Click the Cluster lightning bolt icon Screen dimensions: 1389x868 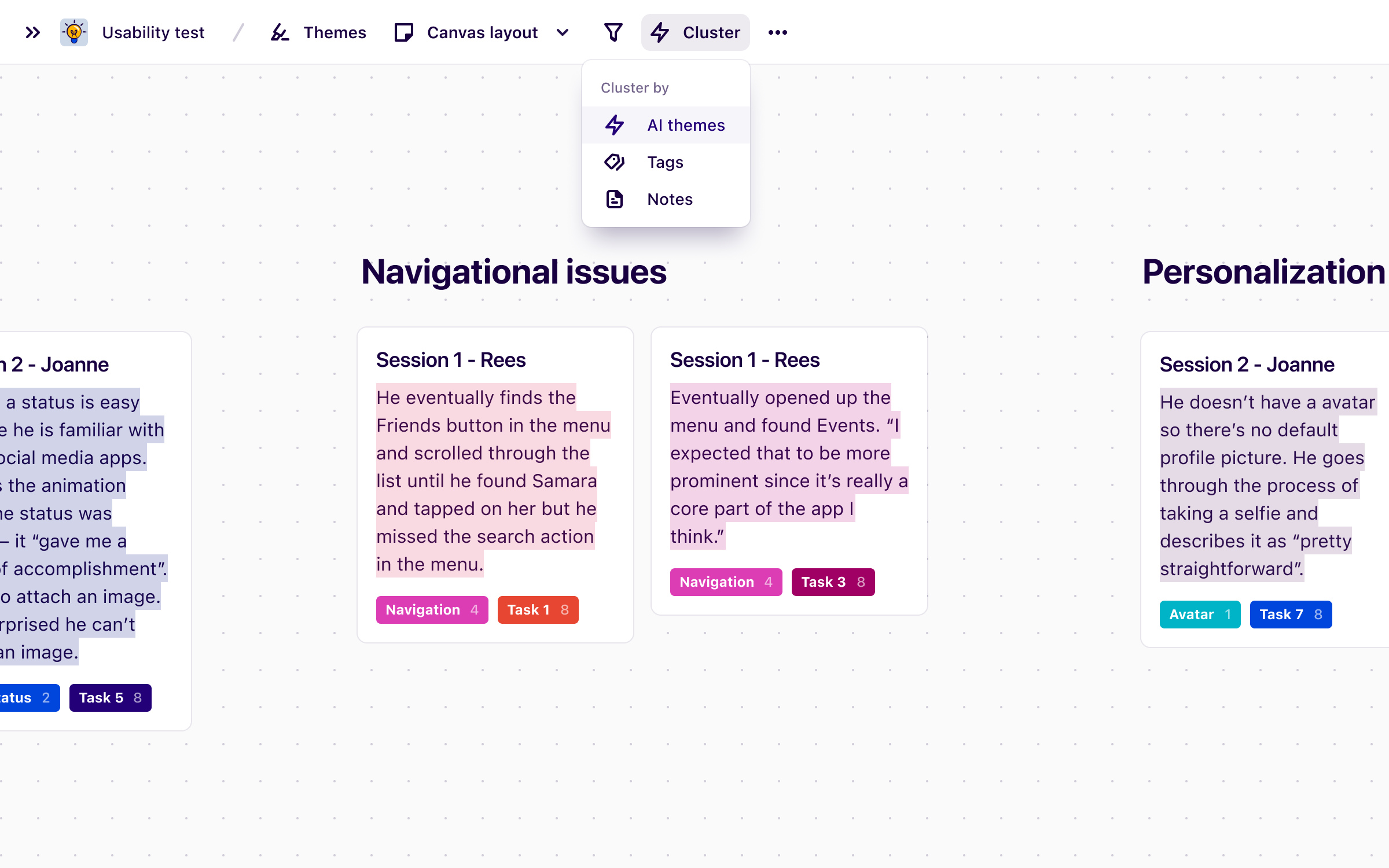[x=660, y=32]
